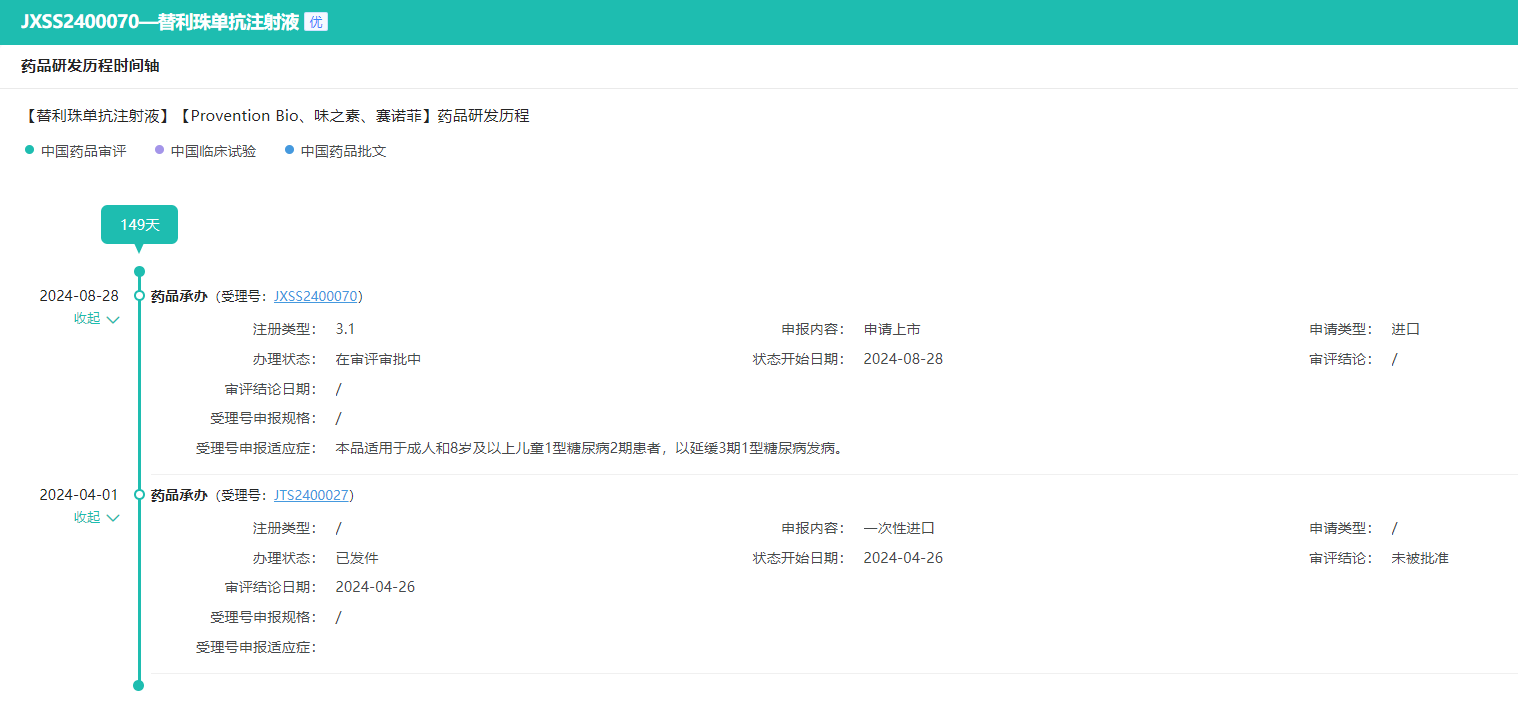Click the 2024-08-28 date label
This screenshot has width=1518, height=707.
tap(79, 296)
